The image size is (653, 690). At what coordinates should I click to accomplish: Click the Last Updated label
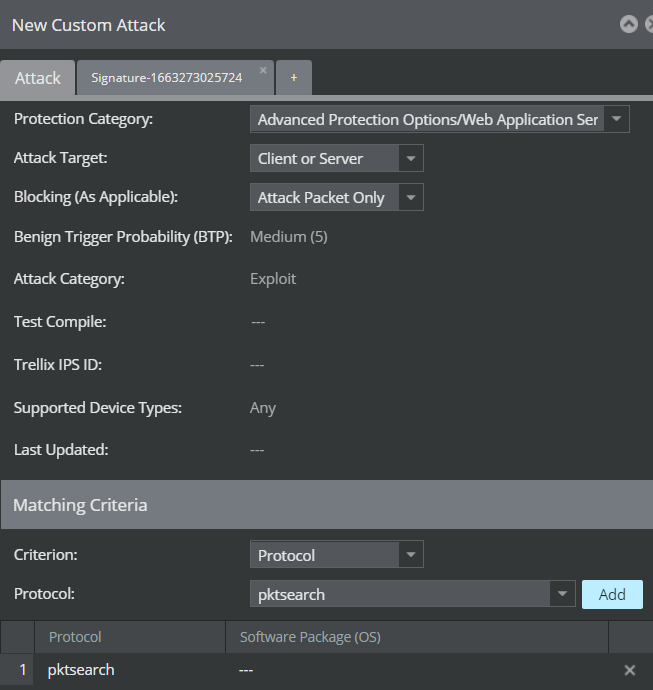click(x=61, y=450)
